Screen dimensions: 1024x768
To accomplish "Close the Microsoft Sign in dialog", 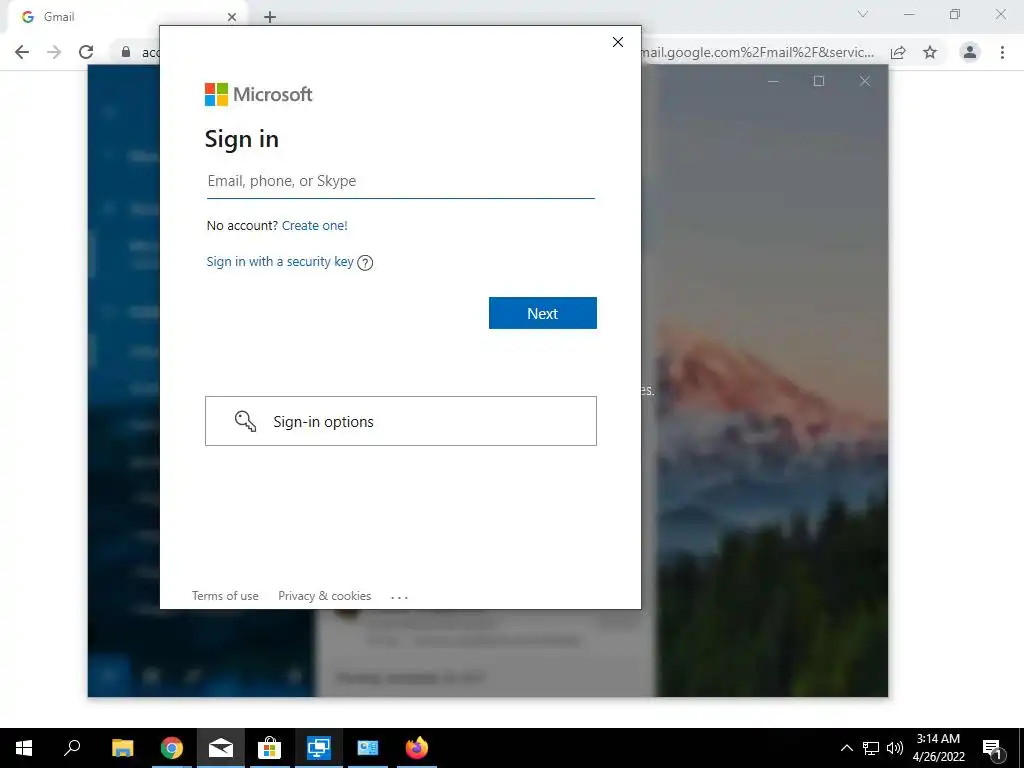I will pyautogui.click(x=618, y=42).
